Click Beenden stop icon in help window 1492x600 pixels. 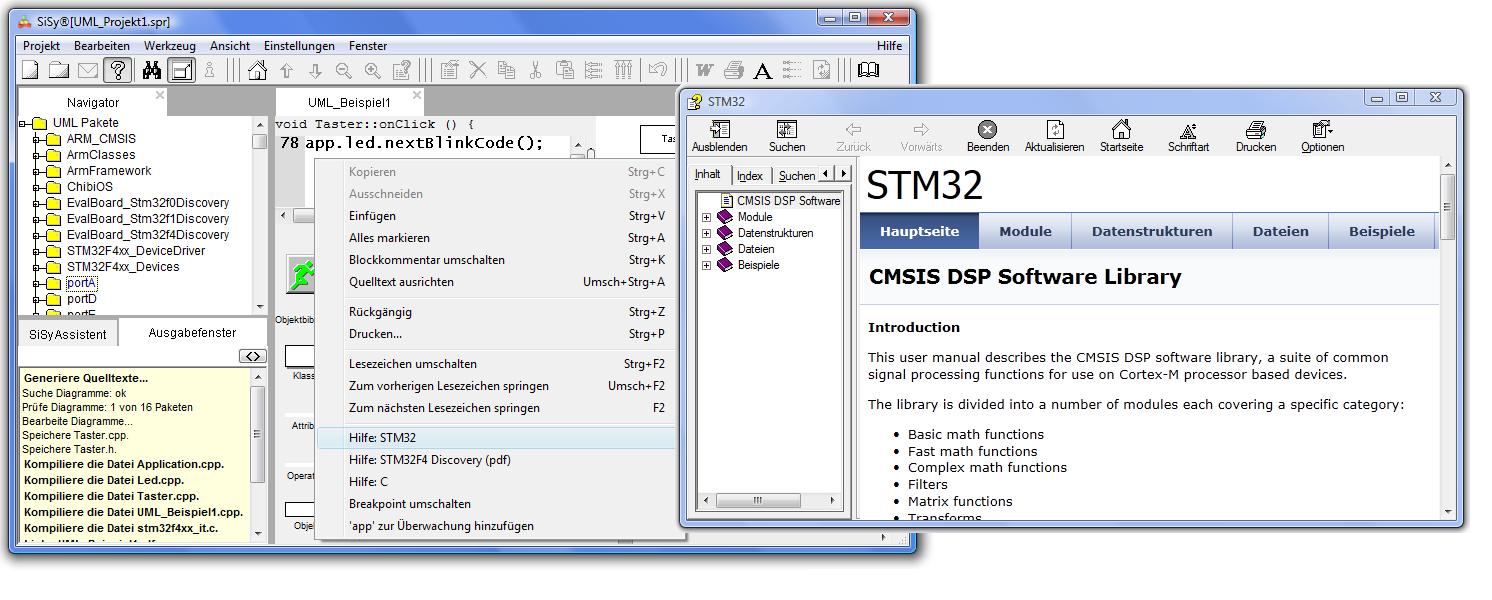point(987,137)
